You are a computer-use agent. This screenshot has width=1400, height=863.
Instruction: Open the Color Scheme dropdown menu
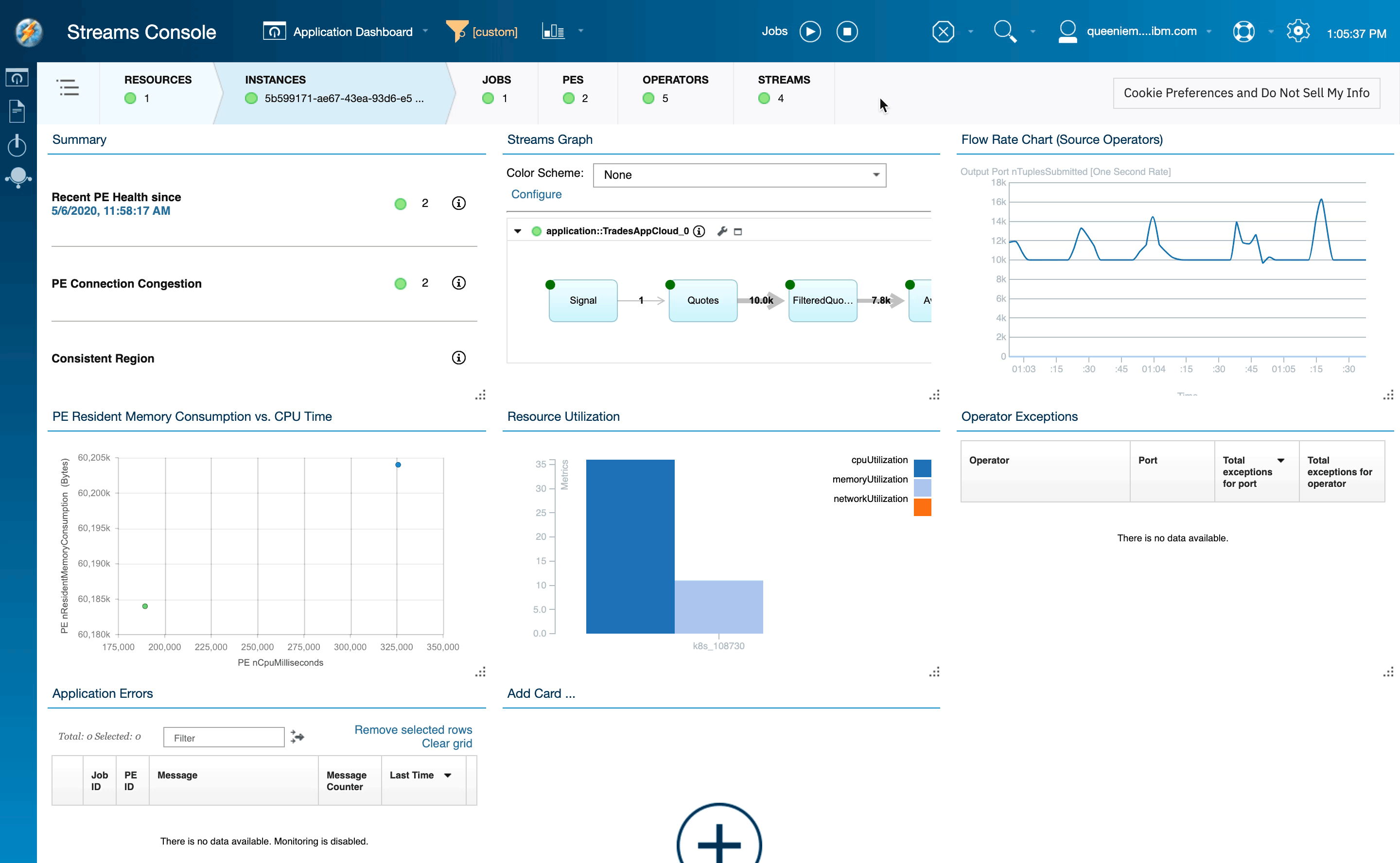tap(737, 174)
